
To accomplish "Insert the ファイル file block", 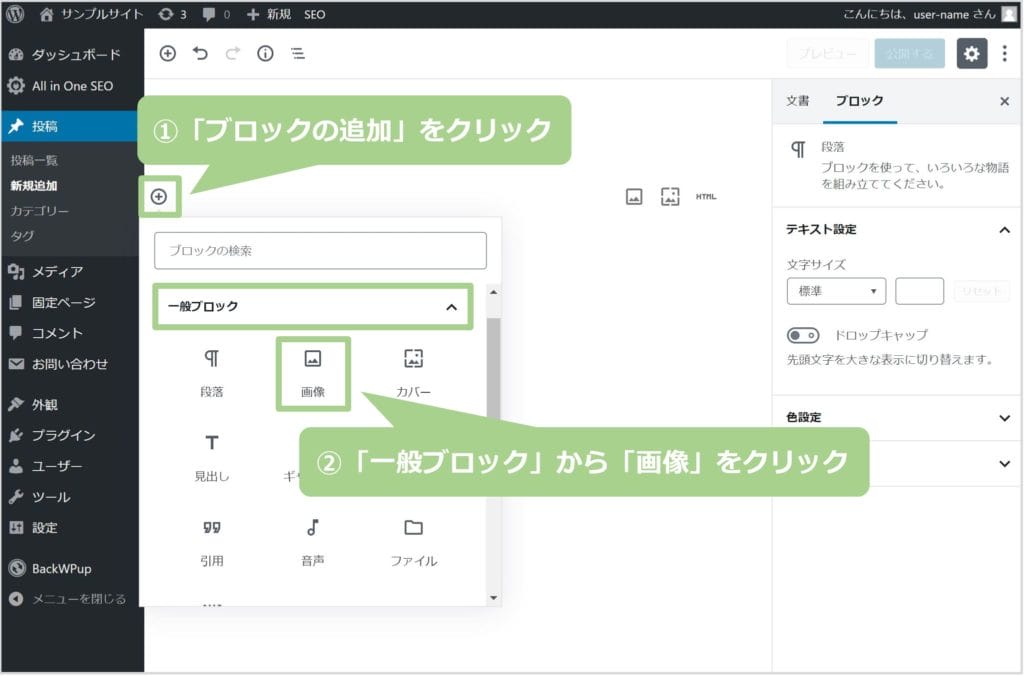I will click(x=413, y=542).
